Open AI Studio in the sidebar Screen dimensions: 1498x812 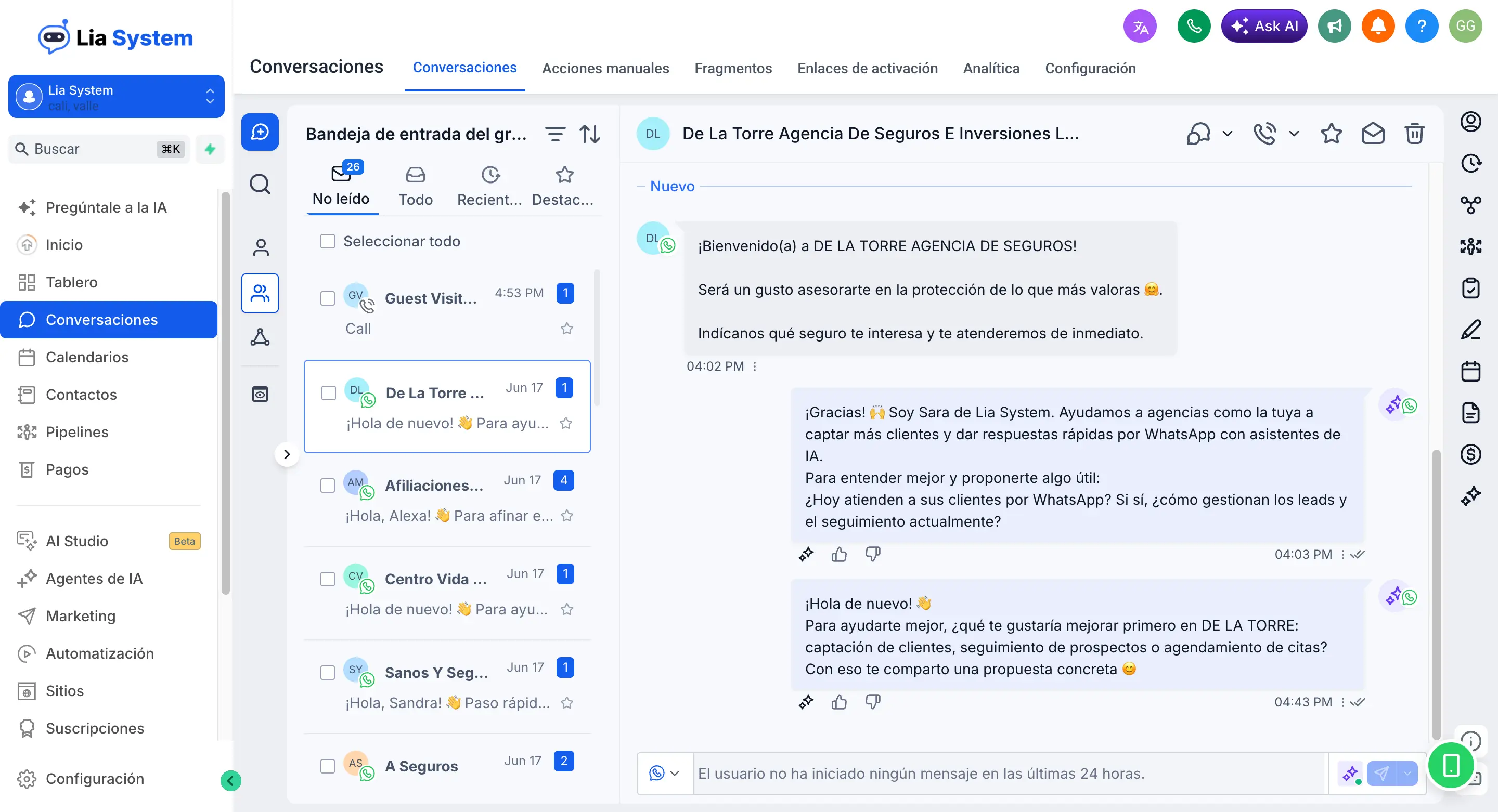pyautogui.click(x=109, y=541)
